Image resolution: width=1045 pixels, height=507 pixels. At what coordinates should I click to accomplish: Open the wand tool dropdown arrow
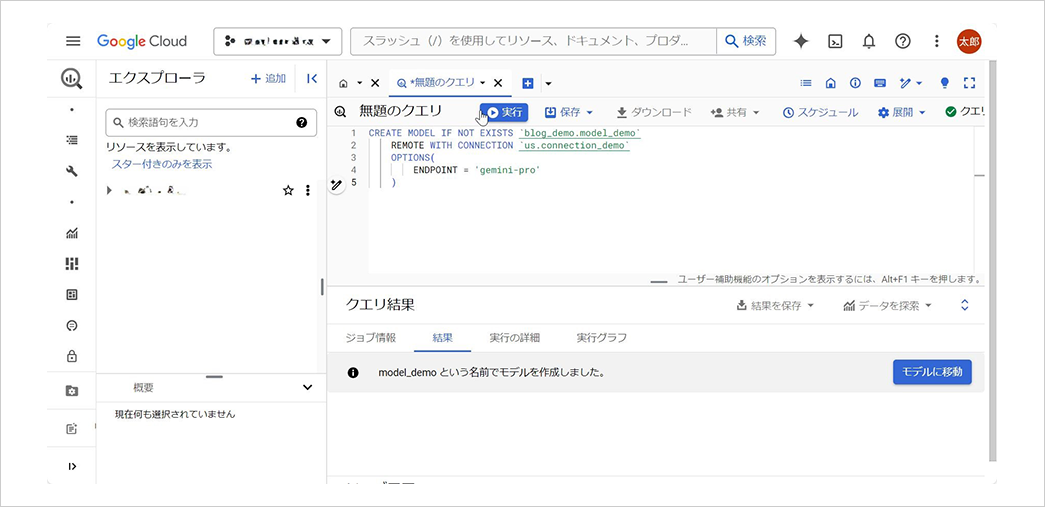click(x=920, y=83)
